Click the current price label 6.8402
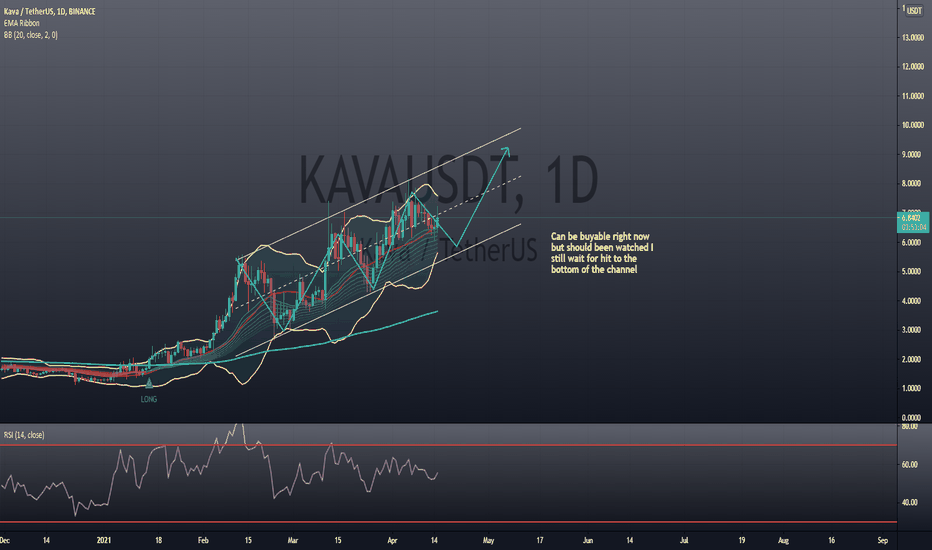Viewport: 932px width, 550px height. [911, 218]
